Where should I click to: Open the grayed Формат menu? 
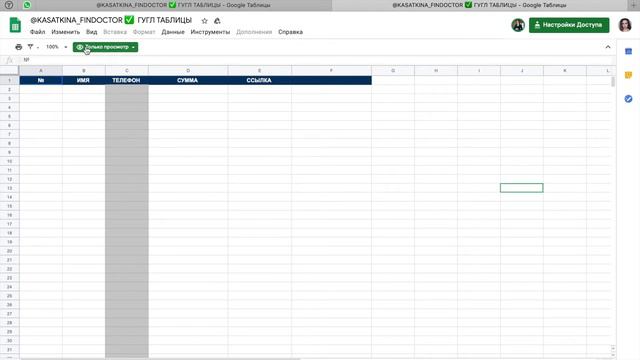click(144, 32)
